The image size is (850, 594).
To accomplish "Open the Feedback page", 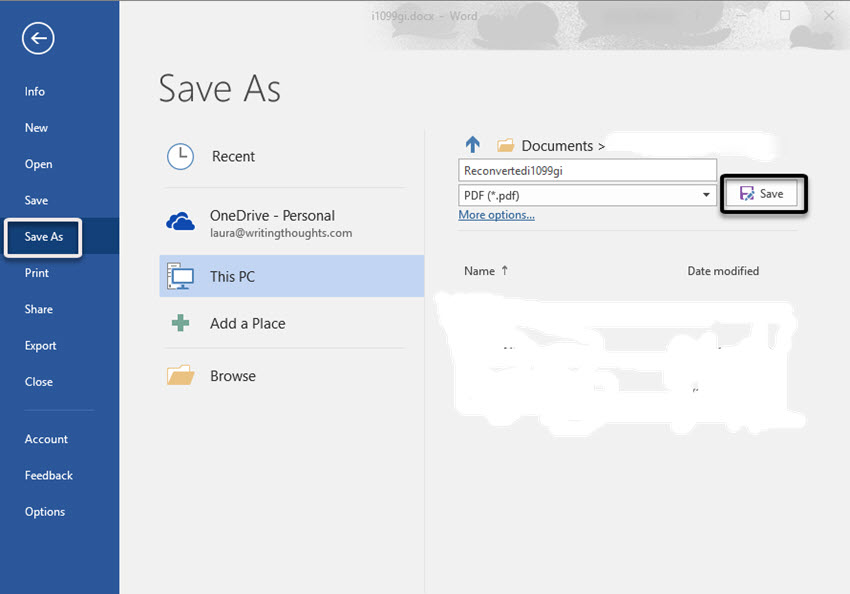I will 49,476.
